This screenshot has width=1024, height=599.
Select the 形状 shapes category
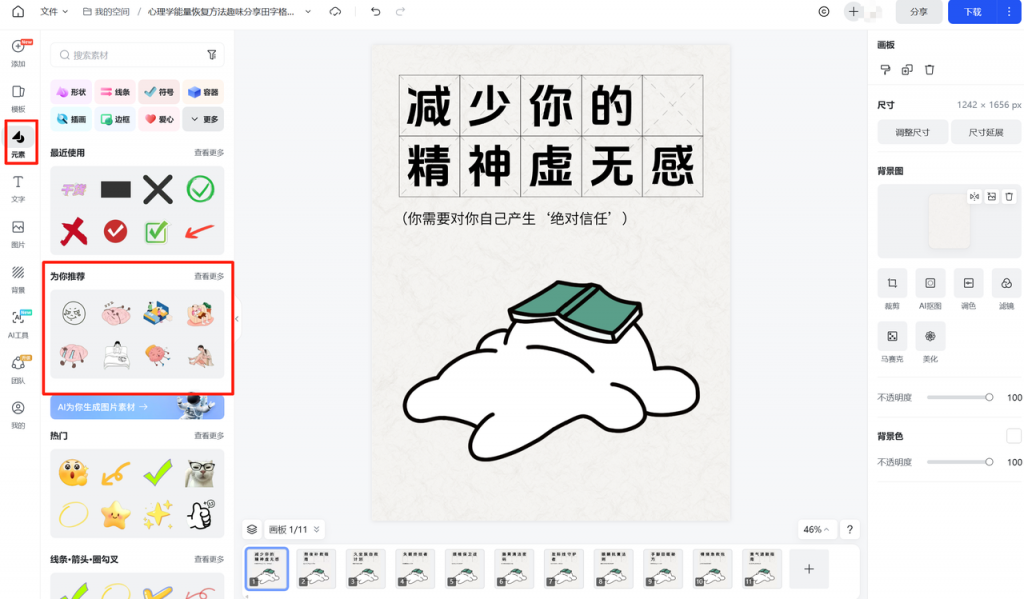[x=71, y=92]
